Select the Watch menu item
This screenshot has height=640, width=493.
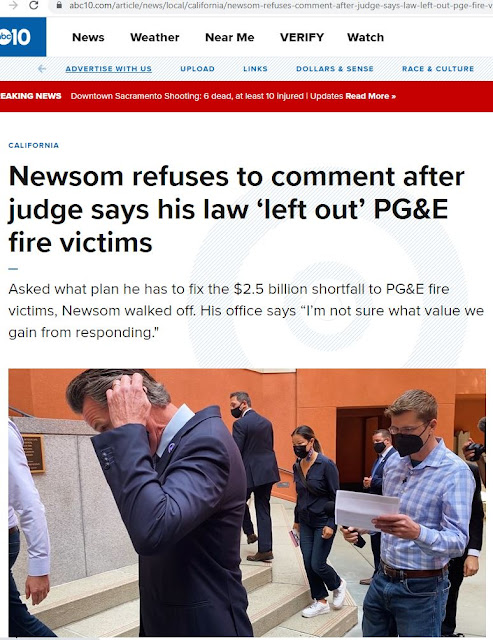365,37
